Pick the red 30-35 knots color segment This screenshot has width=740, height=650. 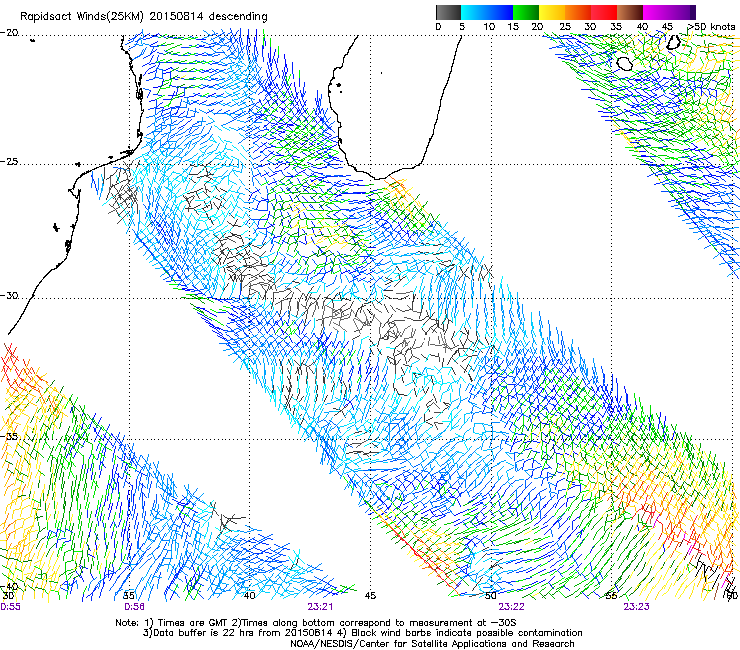604,12
